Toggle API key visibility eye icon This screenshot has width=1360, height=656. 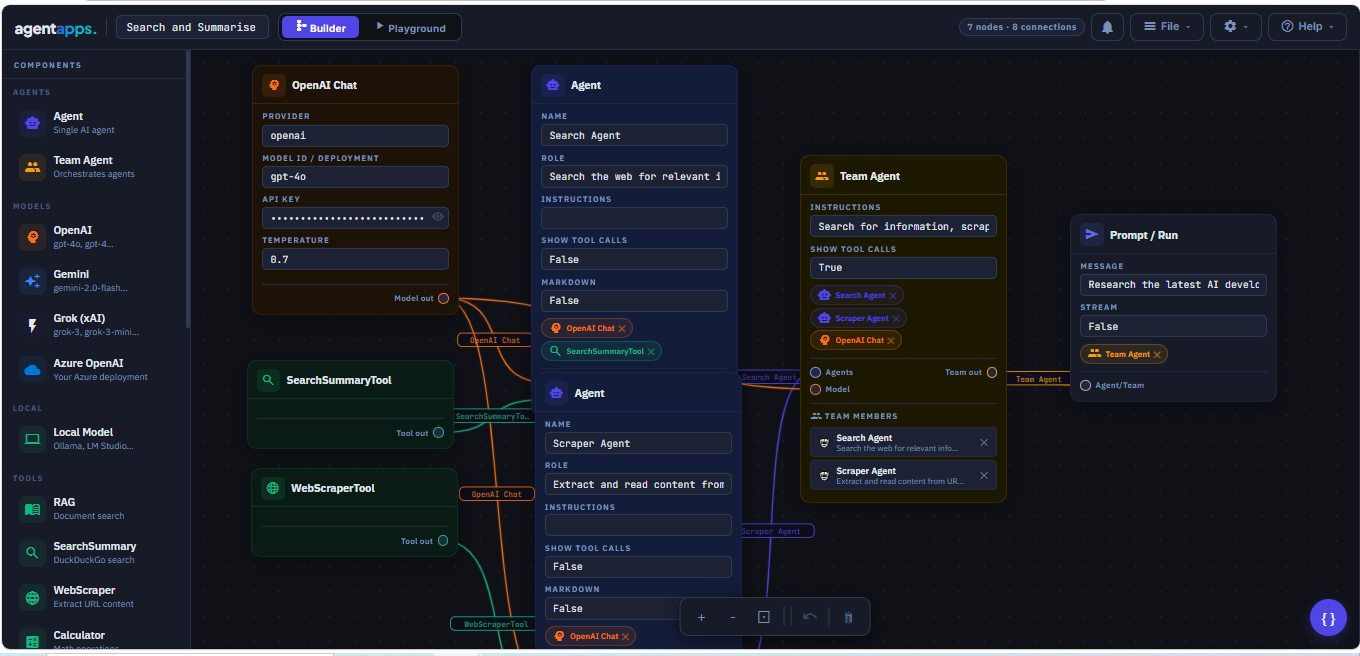[437, 217]
